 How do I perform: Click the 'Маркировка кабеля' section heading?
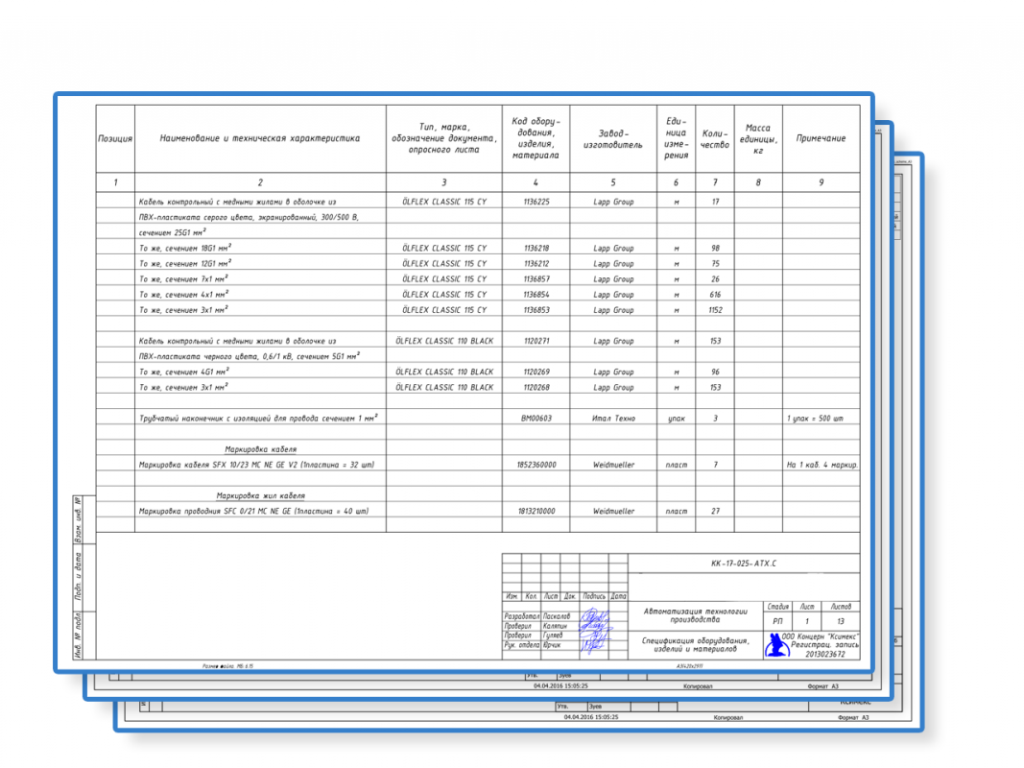point(261,449)
